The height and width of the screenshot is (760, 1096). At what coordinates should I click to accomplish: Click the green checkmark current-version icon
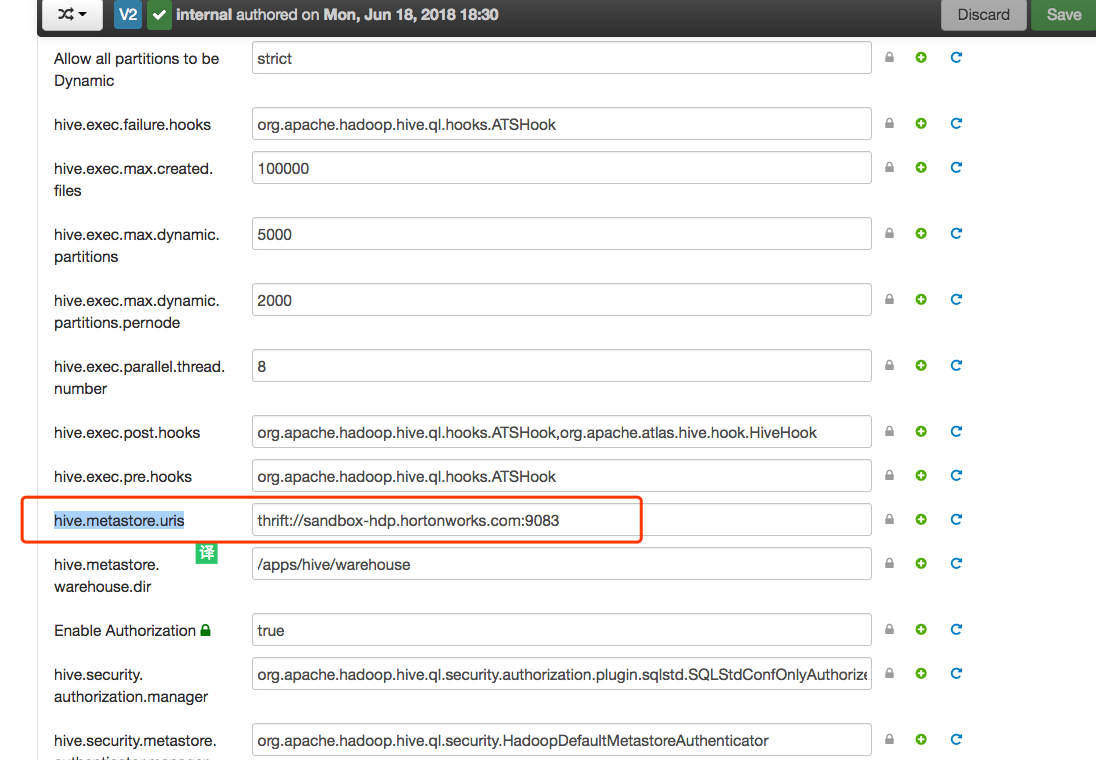(159, 15)
